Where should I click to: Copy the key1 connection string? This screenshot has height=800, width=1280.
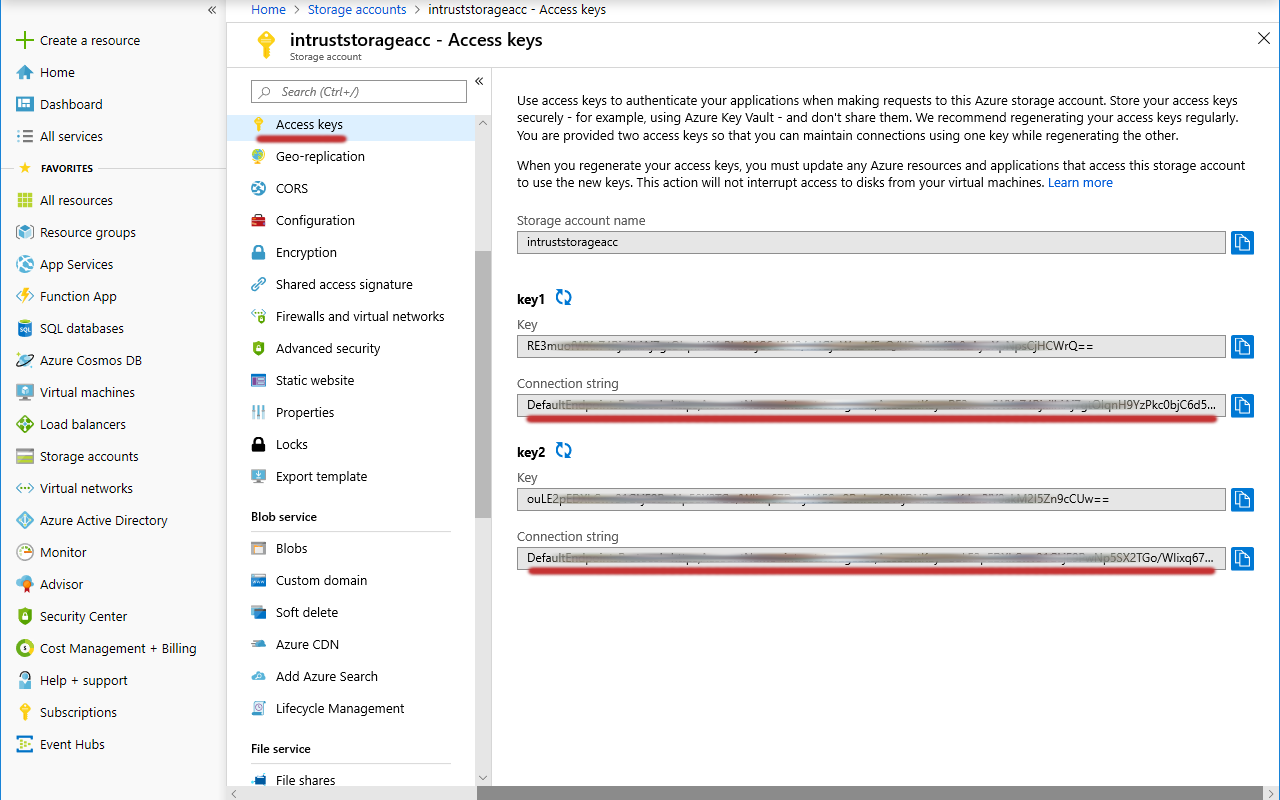1242,405
